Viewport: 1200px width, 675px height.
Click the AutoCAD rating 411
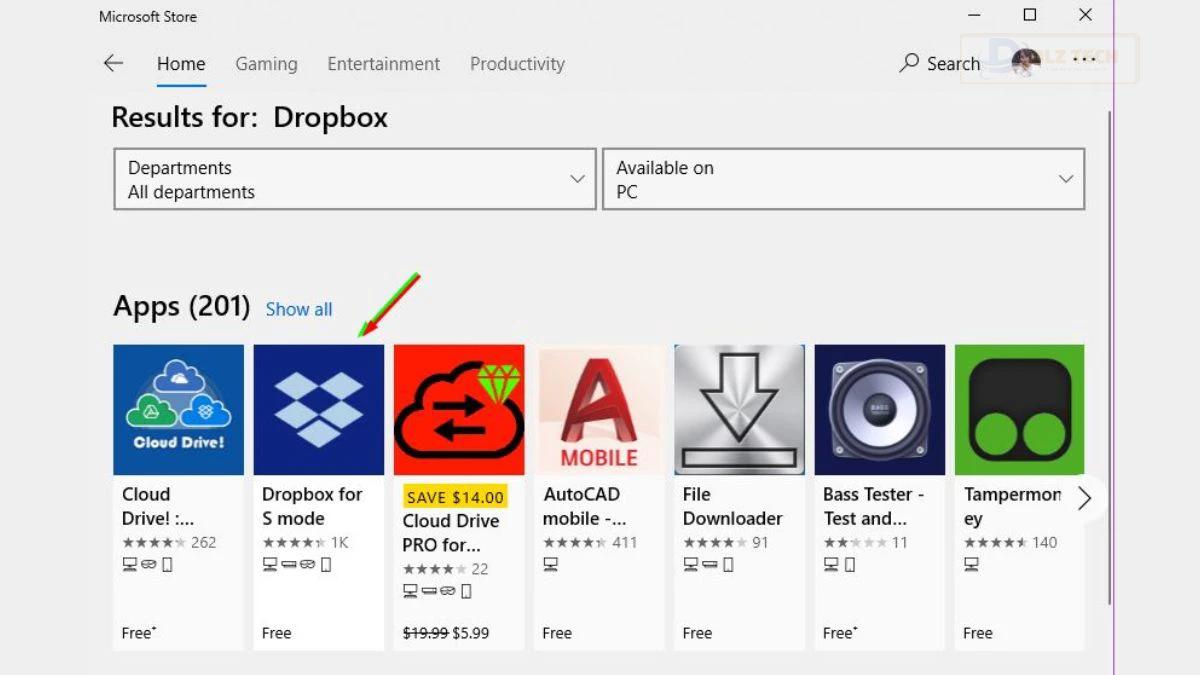click(590, 542)
